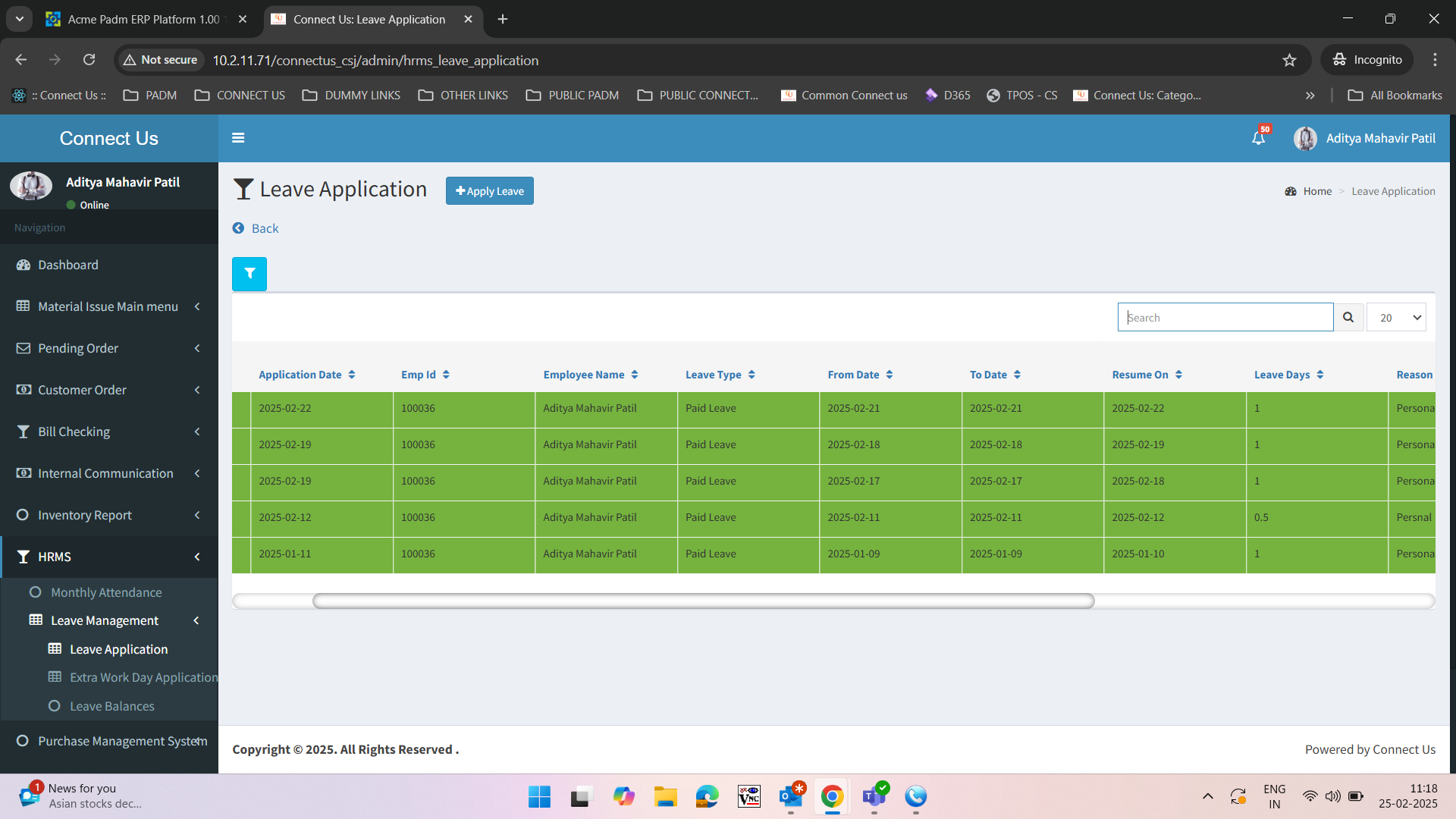1456x819 pixels.
Task: Click the teal filter funnel button
Action: [249, 274]
